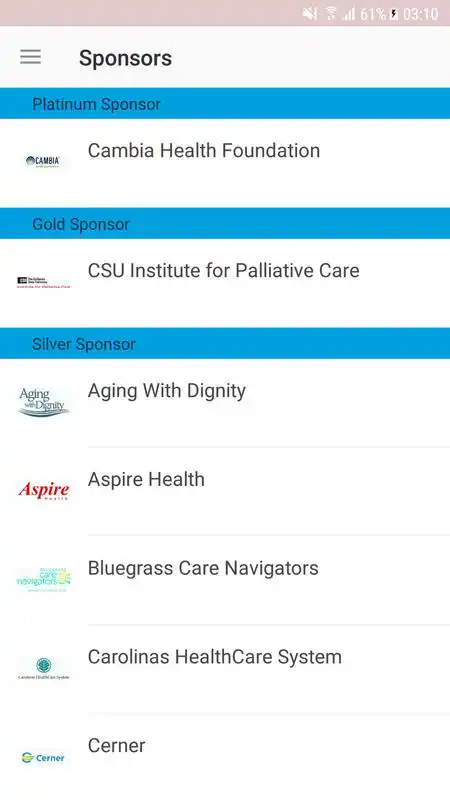Tap the Silver Sponsor section header
The image size is (450, 800).
225,343
